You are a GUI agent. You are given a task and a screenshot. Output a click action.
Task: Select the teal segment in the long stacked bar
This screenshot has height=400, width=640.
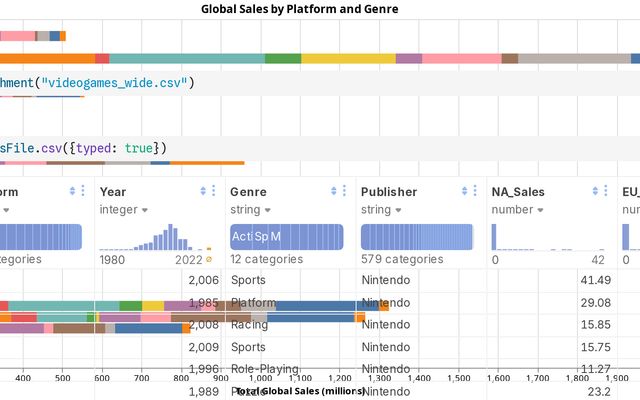pos(186,59)
